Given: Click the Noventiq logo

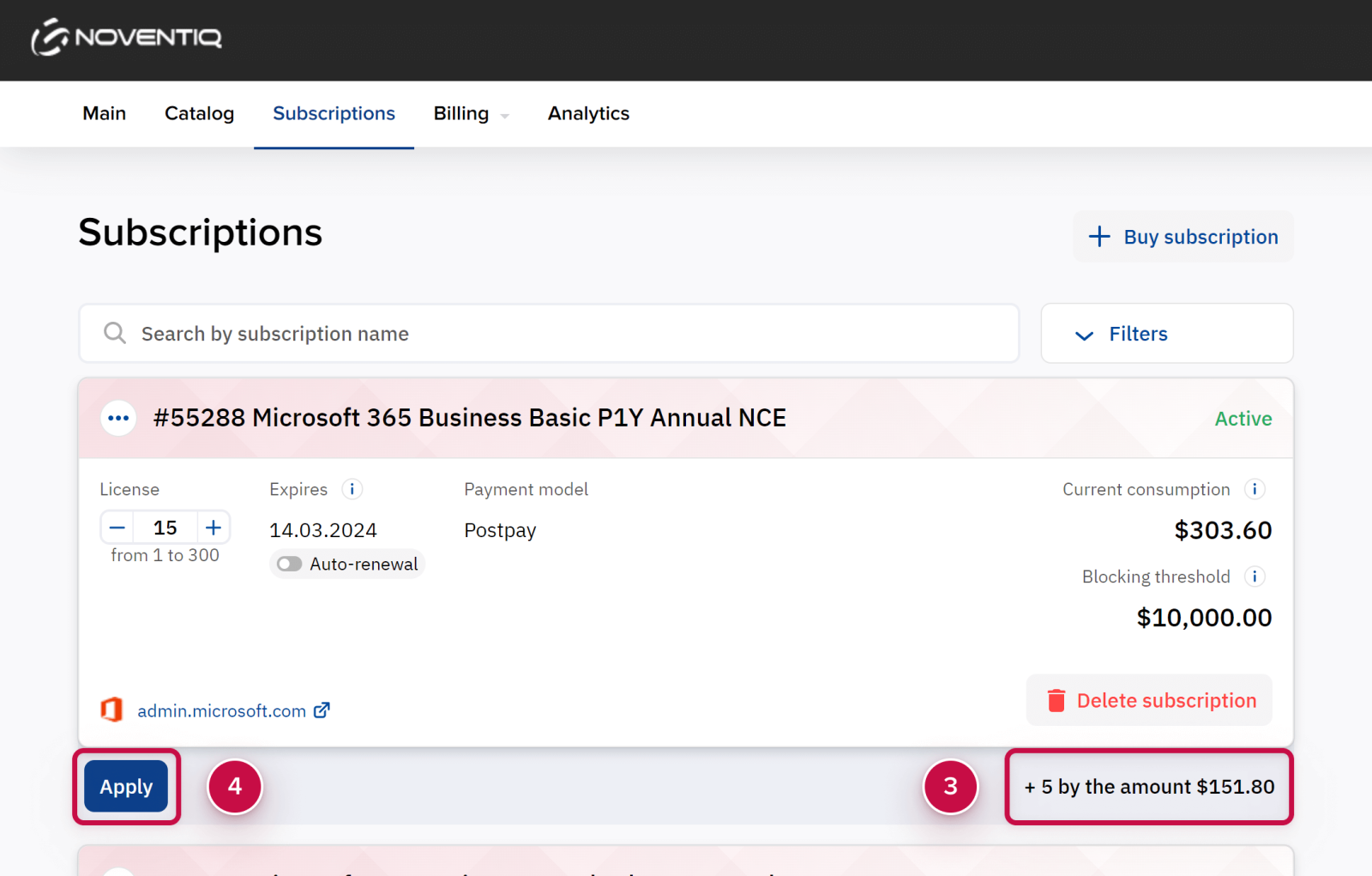Looking at the screenshot, I should (x=127, y=38).
